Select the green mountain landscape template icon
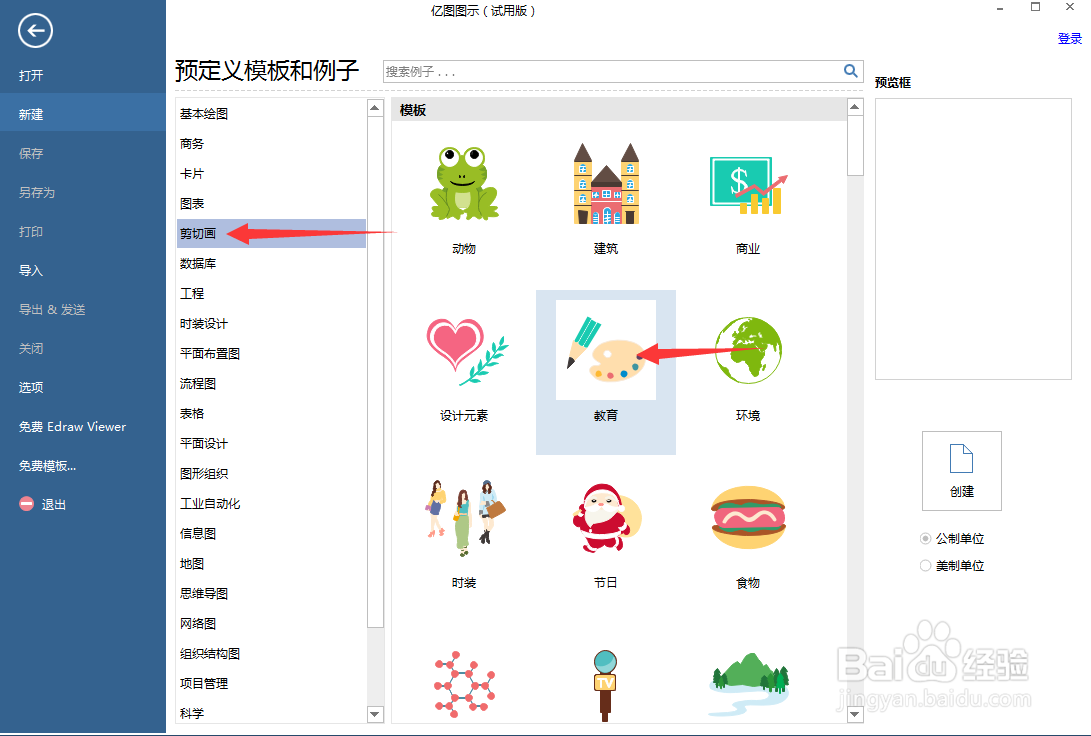The height and width of the screenshot is (736, 1091). [x=749, y=685]
